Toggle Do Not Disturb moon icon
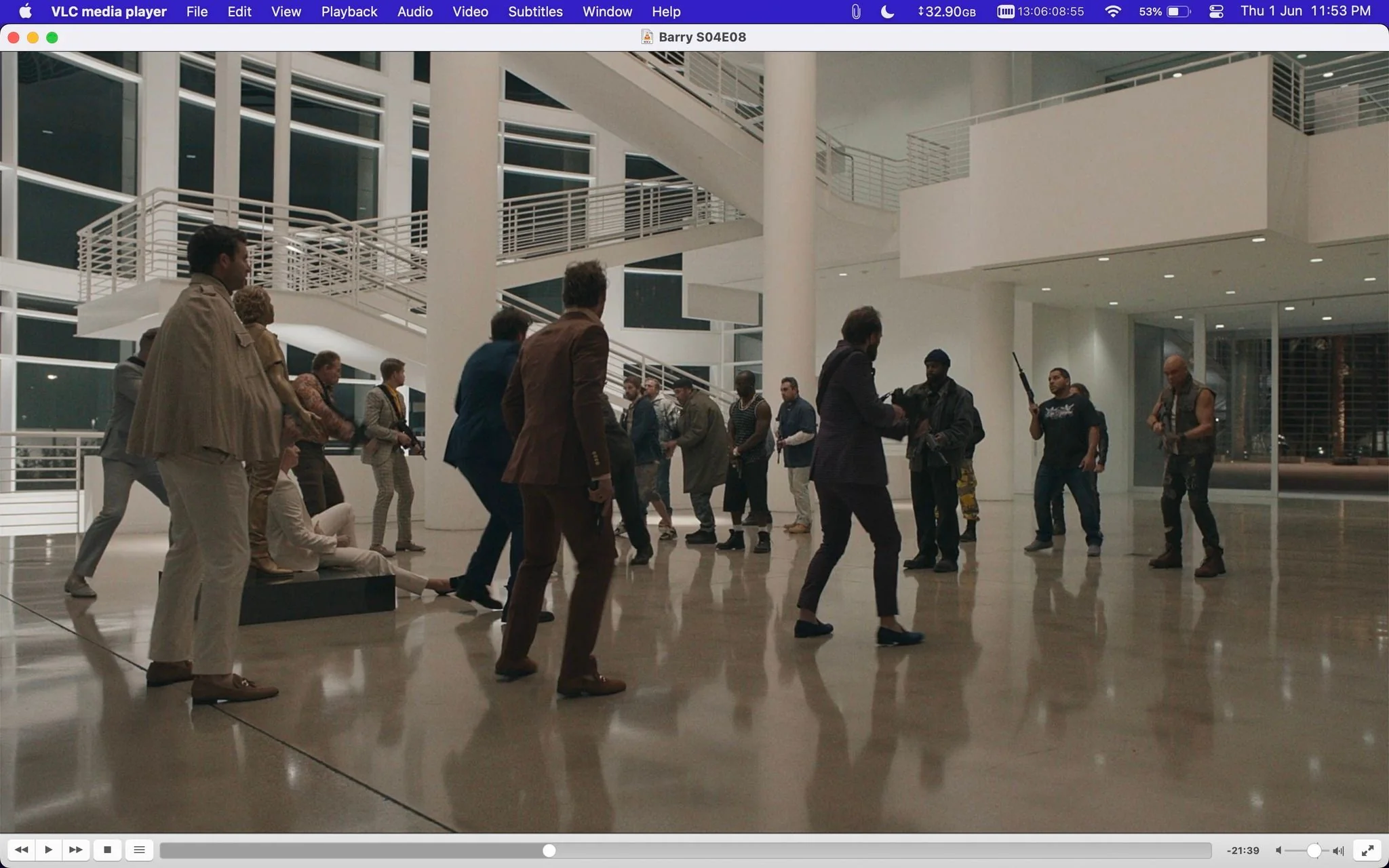This screenshot has width=1389, height=868. pyautogui.click(x=887, y=12)
